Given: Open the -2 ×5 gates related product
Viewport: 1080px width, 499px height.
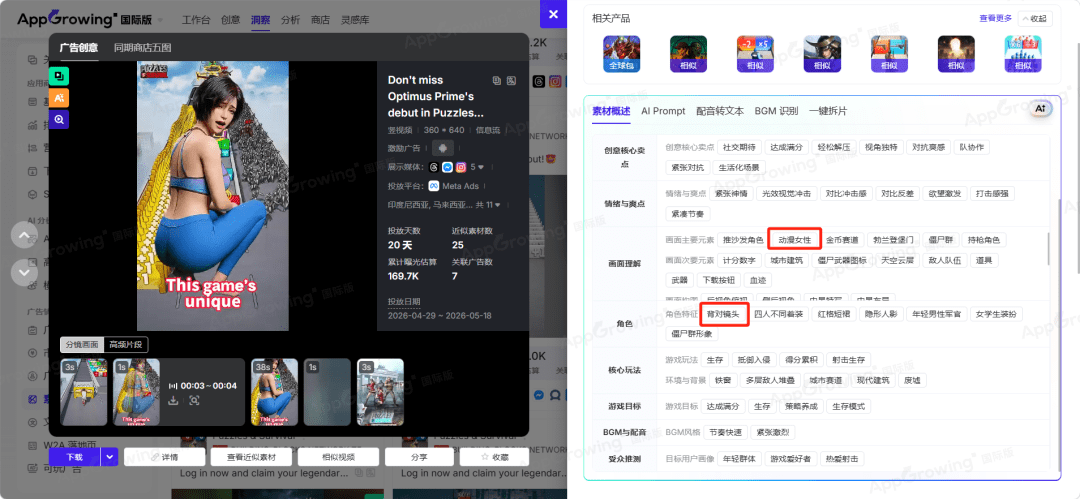Looking at the screenshot, I should [755, 54].
